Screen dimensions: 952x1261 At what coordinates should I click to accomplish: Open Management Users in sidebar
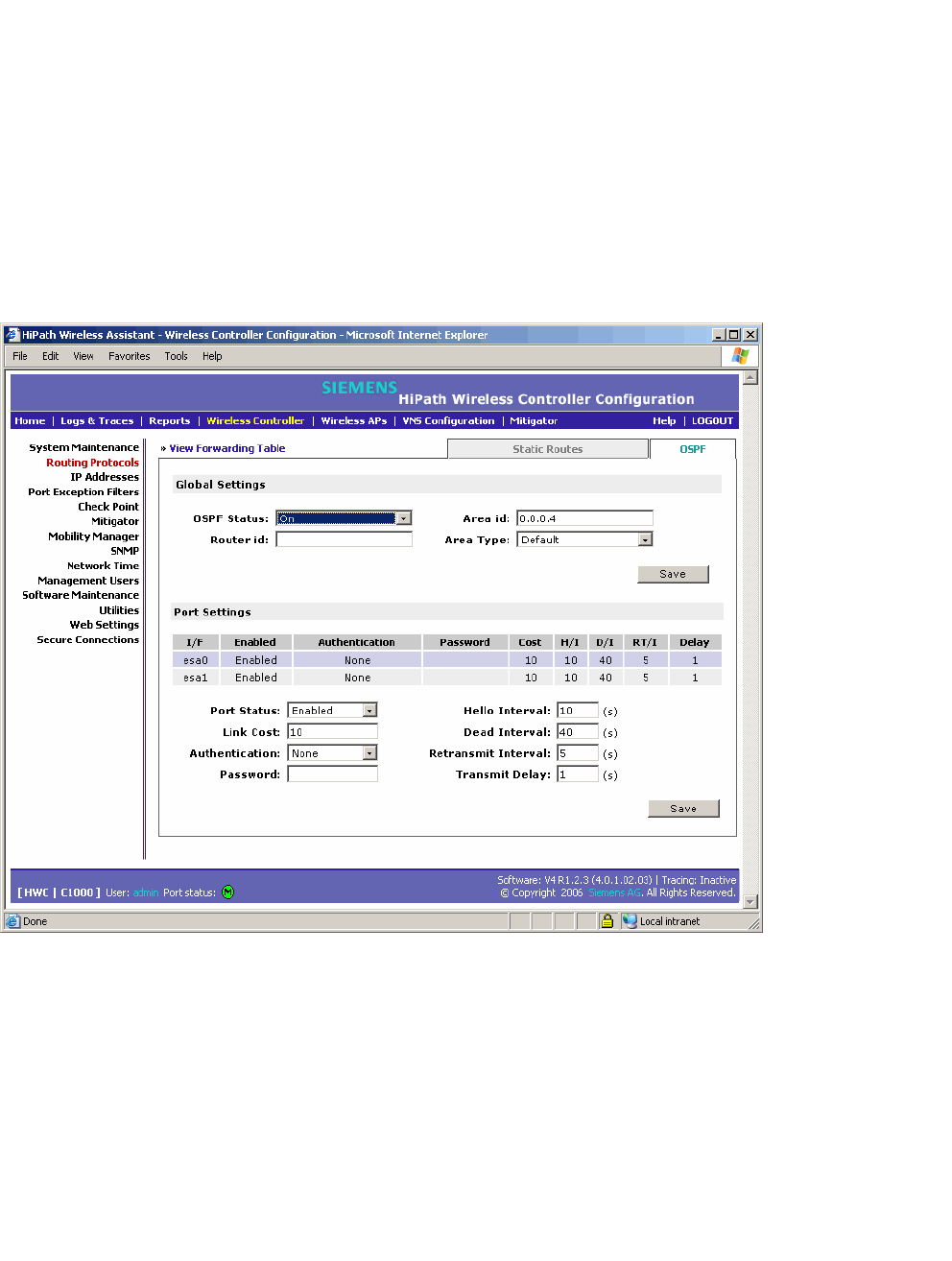click(88, 581)
